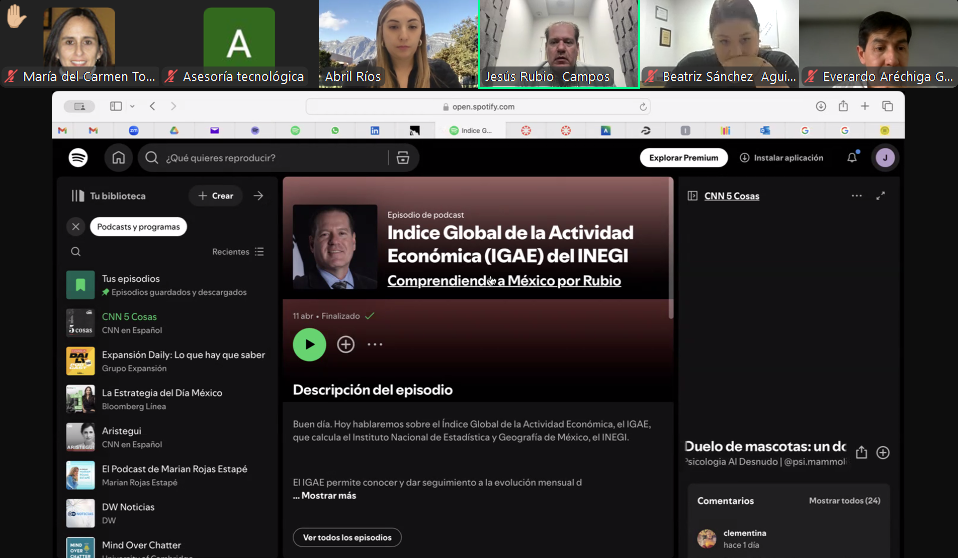Switch to the first Gmail tab
This screenshot has width=958, height=558.
point(62,130)
